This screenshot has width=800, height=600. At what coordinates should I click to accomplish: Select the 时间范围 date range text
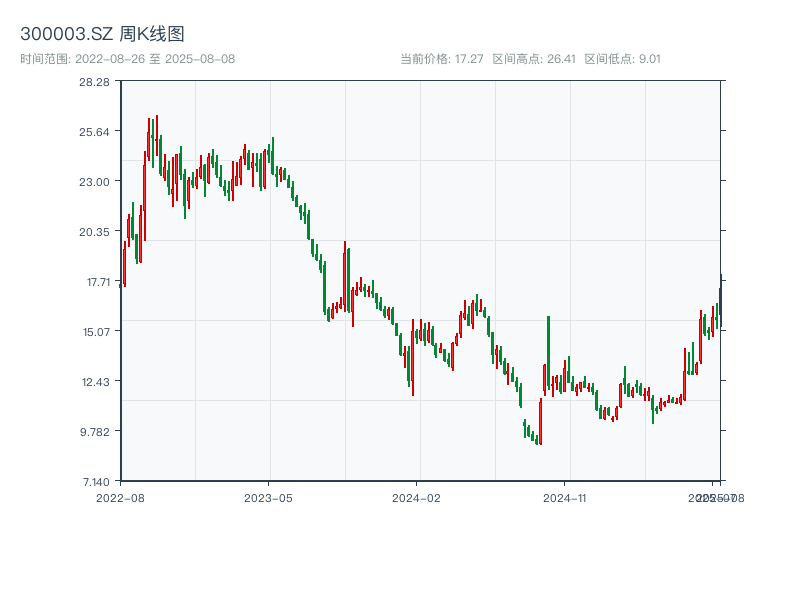pos(128,59)
